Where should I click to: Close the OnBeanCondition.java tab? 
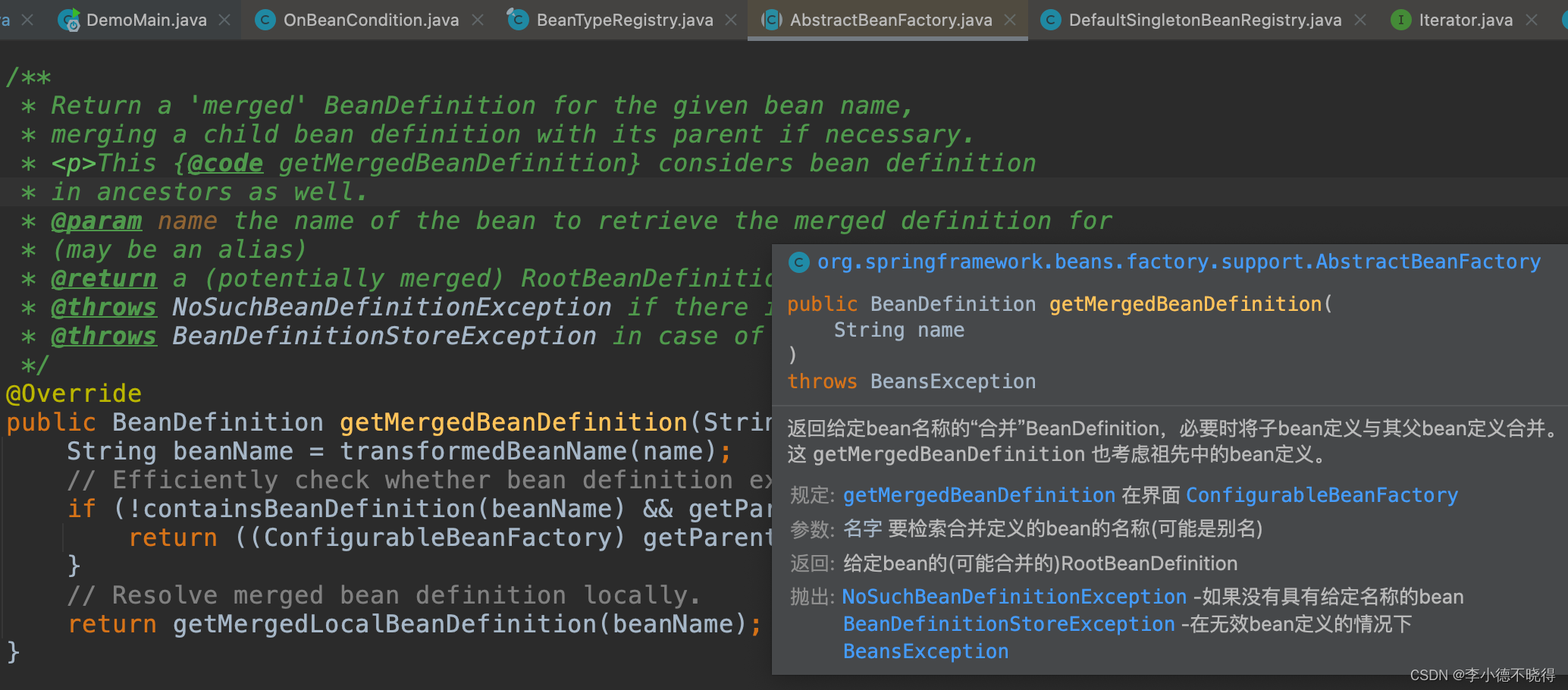point(478,20)
